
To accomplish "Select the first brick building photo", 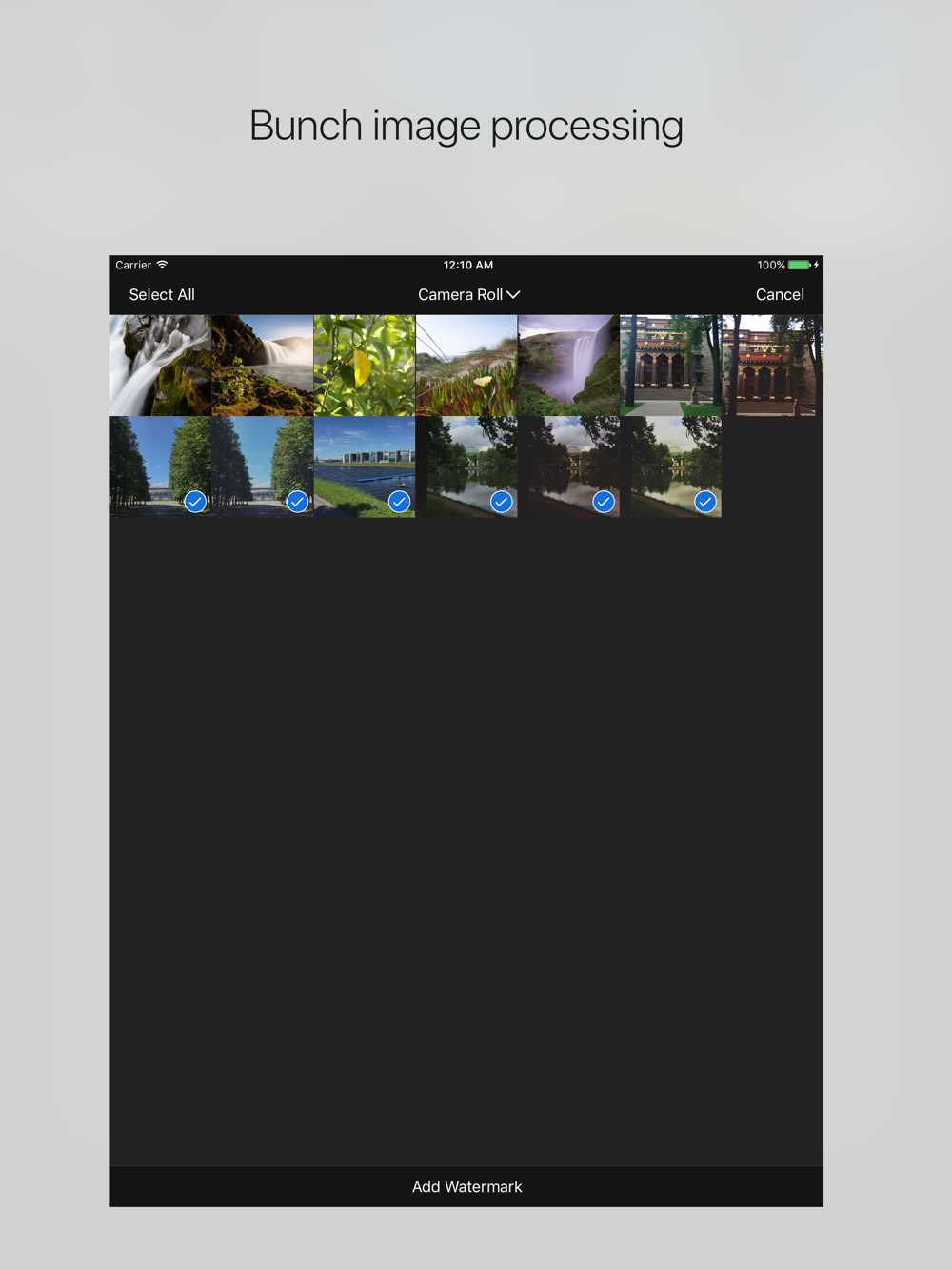I will 670,366.
